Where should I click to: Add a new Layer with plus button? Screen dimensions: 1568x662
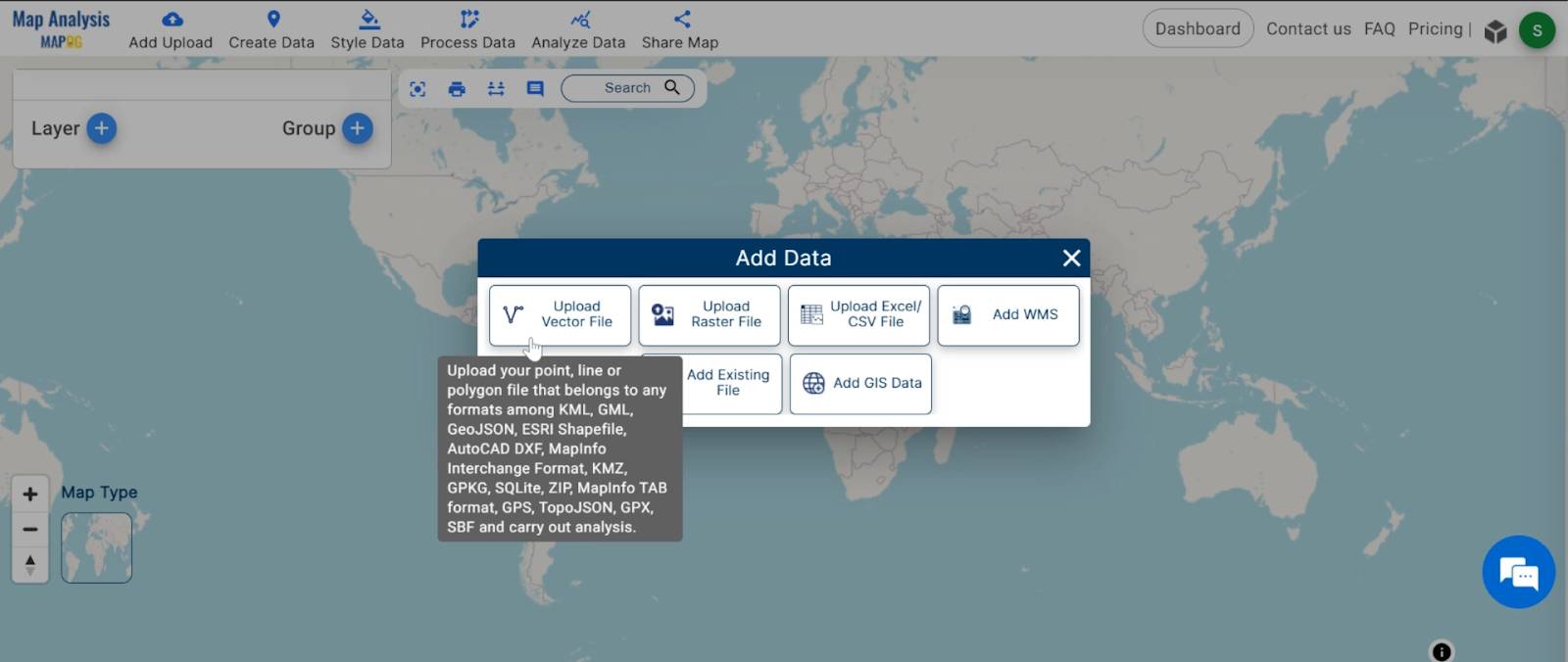[x=102, y=128]
